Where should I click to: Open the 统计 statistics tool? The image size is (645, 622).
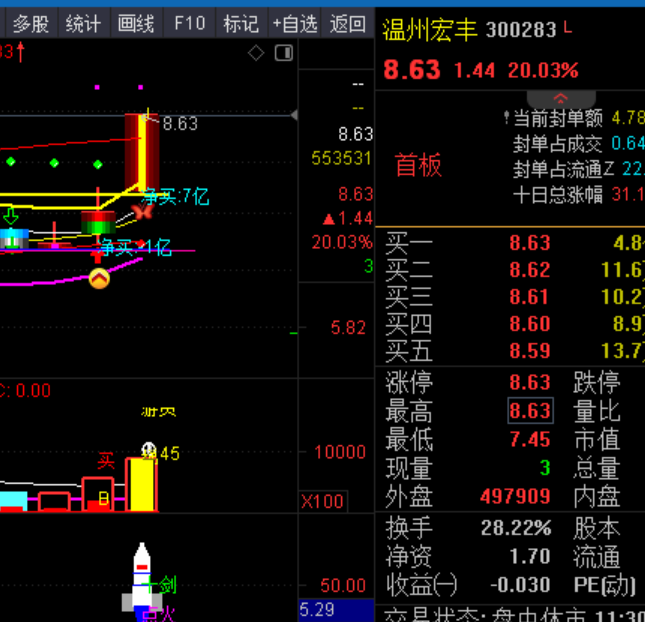pyautogui.click(x=84, y=24)
